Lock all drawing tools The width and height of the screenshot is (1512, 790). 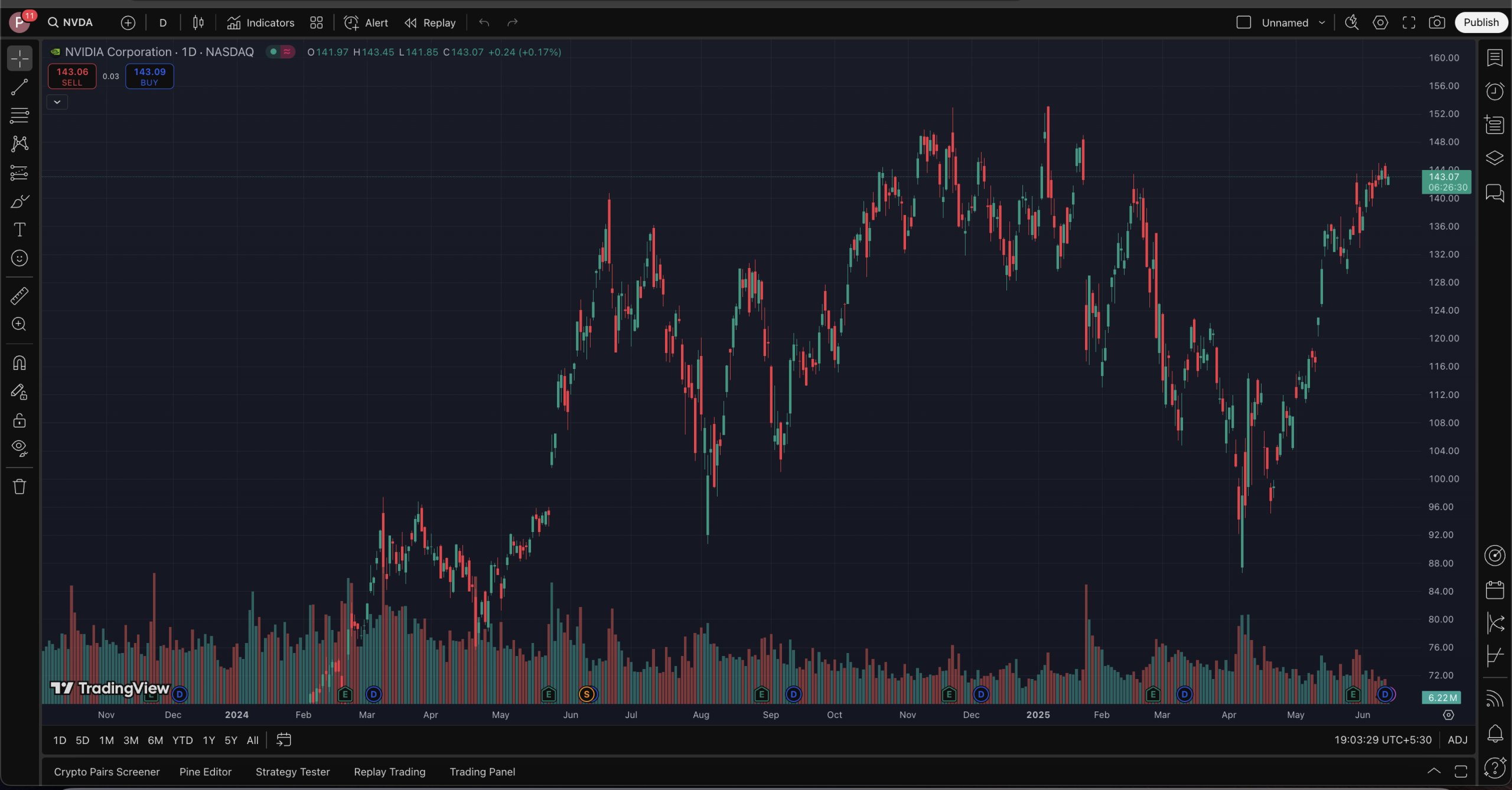click(19, 420)
